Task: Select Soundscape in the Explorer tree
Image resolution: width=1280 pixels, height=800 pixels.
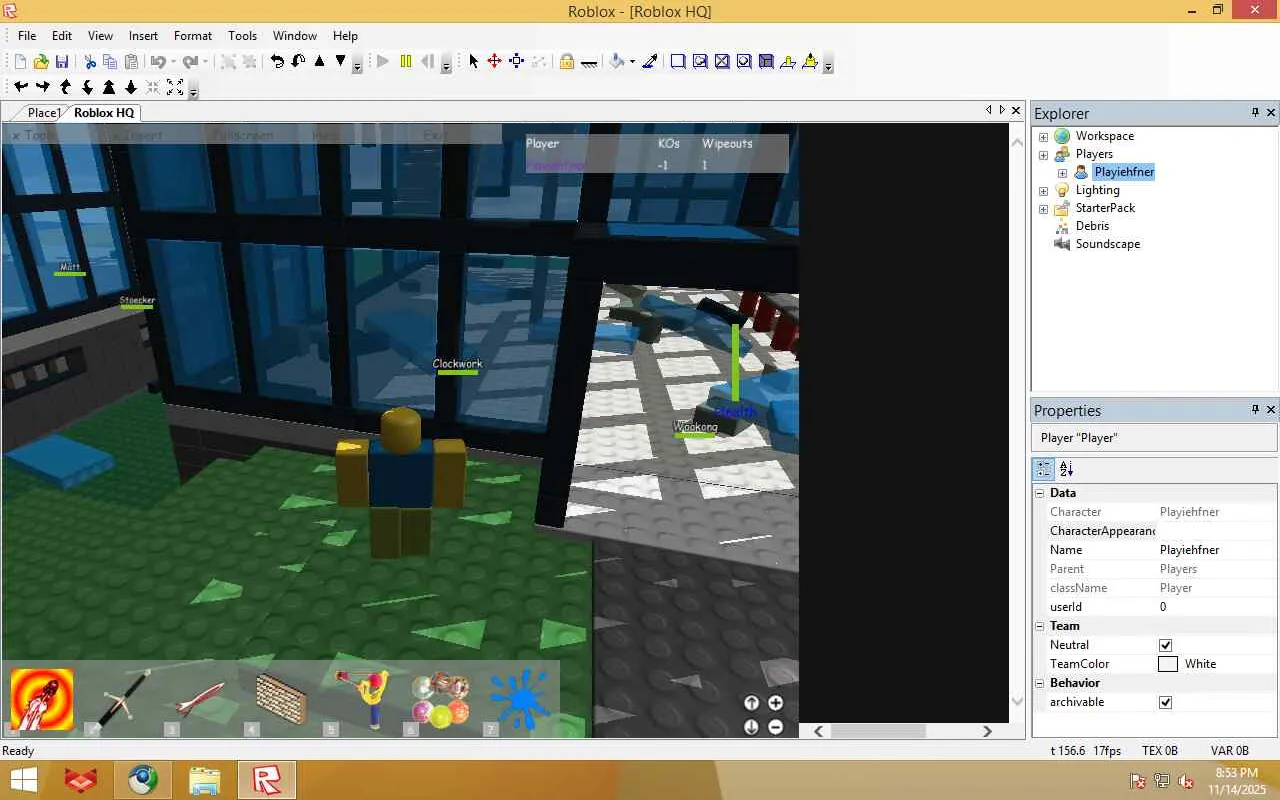Action: click(x=1107, y=244)
